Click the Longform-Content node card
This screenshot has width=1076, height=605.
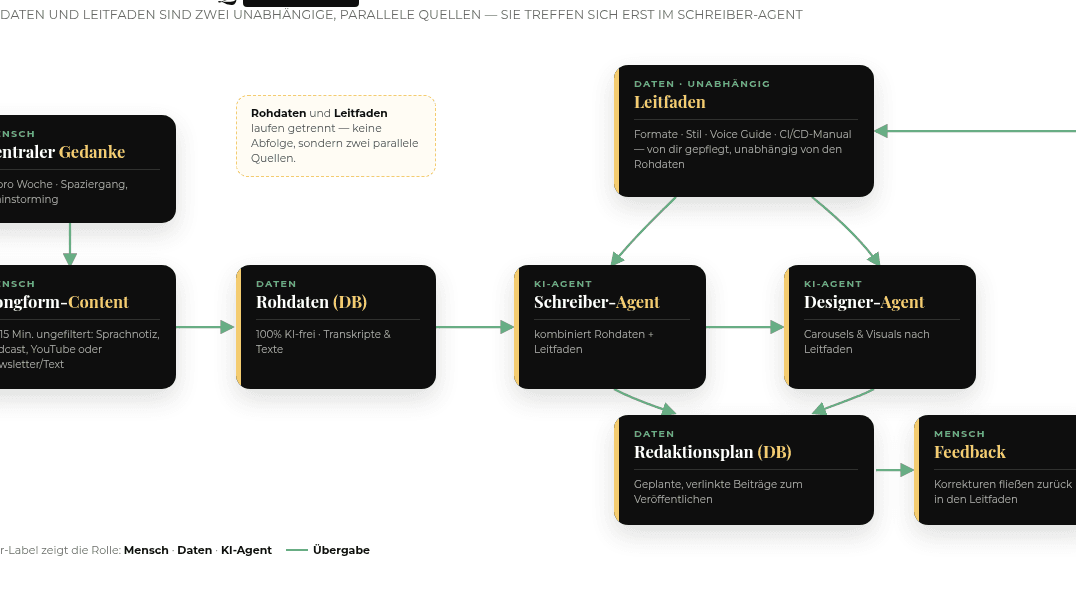pyautogui.click(x=88, y=327)
